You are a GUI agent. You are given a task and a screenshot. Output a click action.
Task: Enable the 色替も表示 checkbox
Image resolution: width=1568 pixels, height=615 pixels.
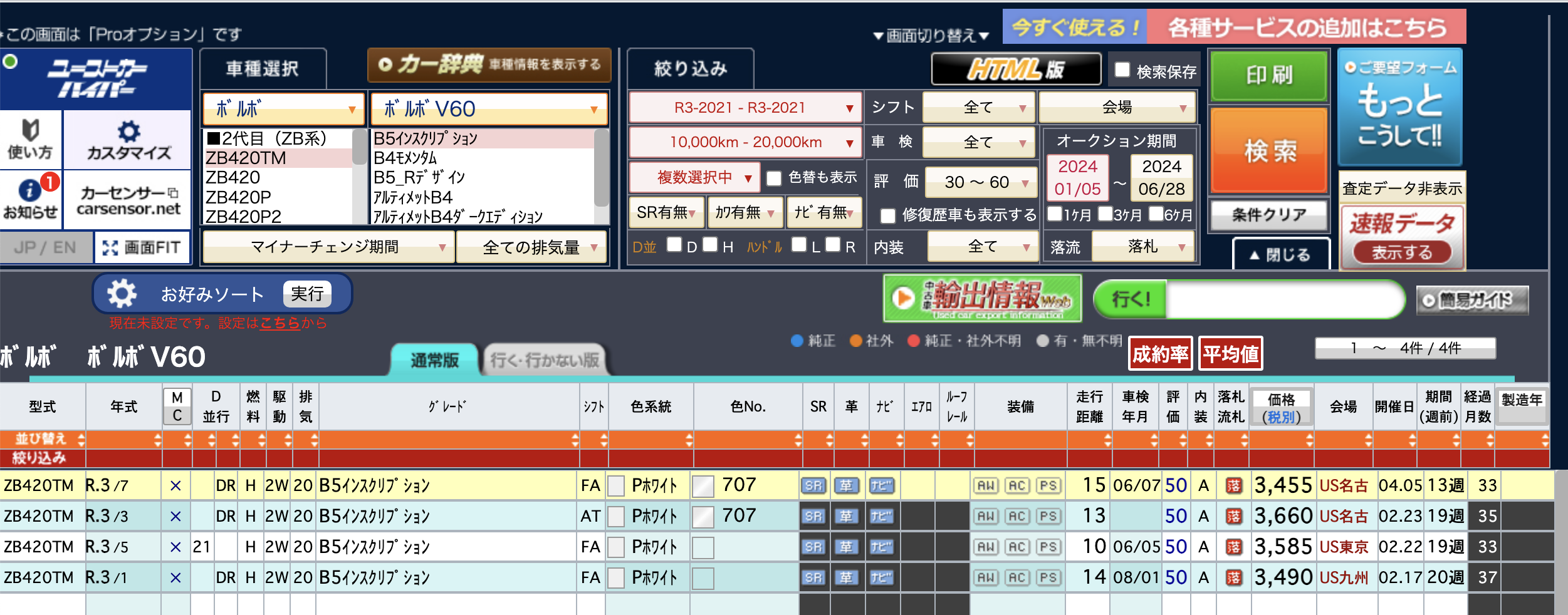click(774, 178)
